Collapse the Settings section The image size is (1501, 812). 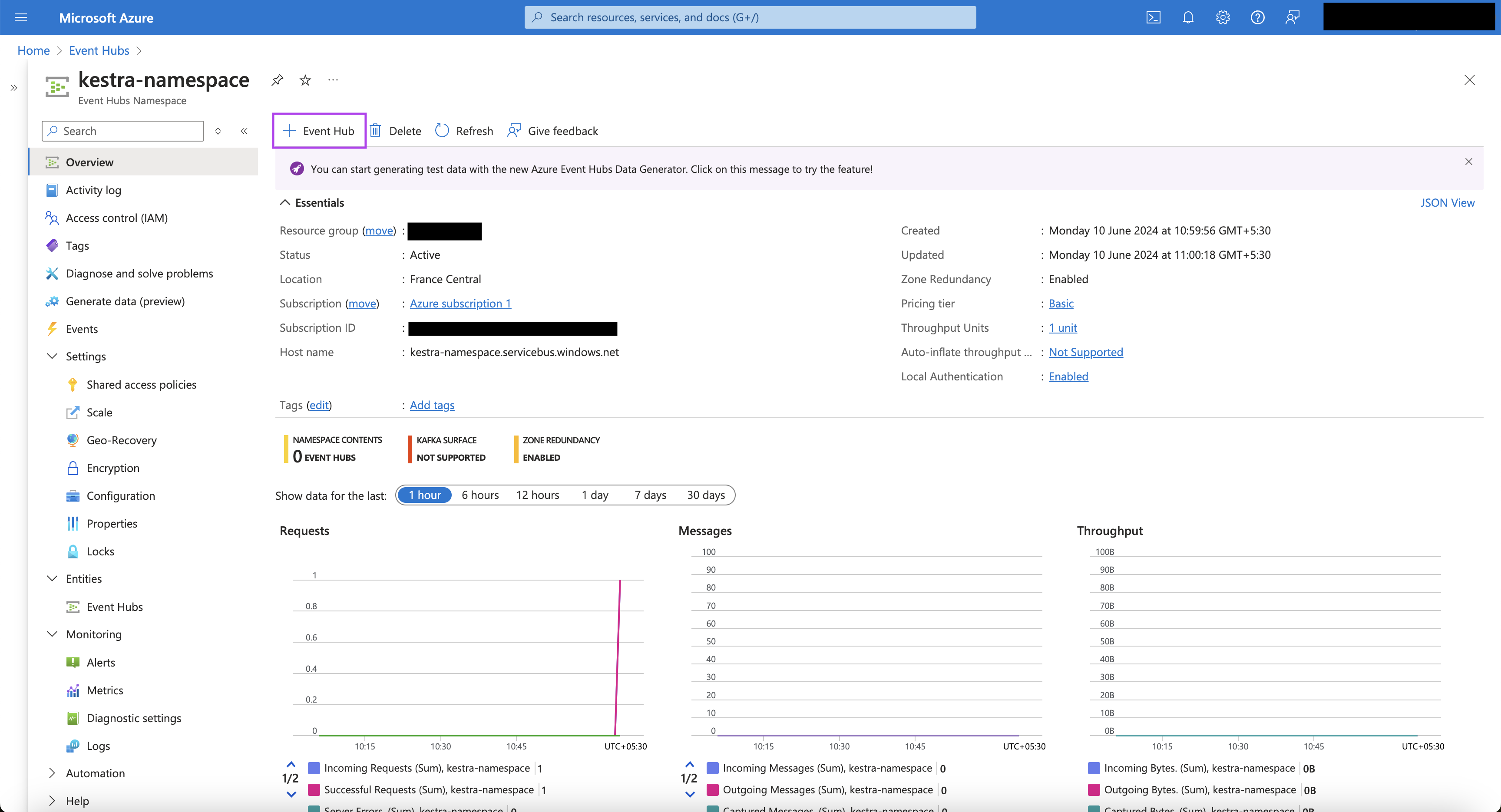click(52, 356)
